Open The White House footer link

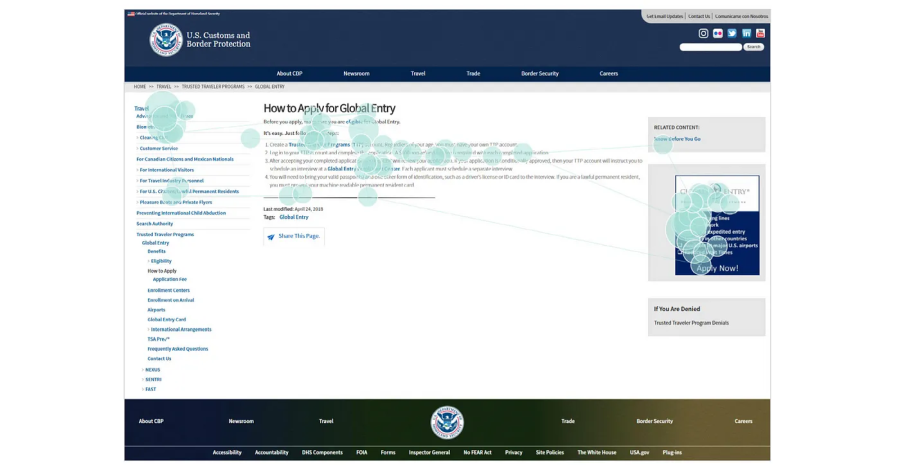[596, 452]
